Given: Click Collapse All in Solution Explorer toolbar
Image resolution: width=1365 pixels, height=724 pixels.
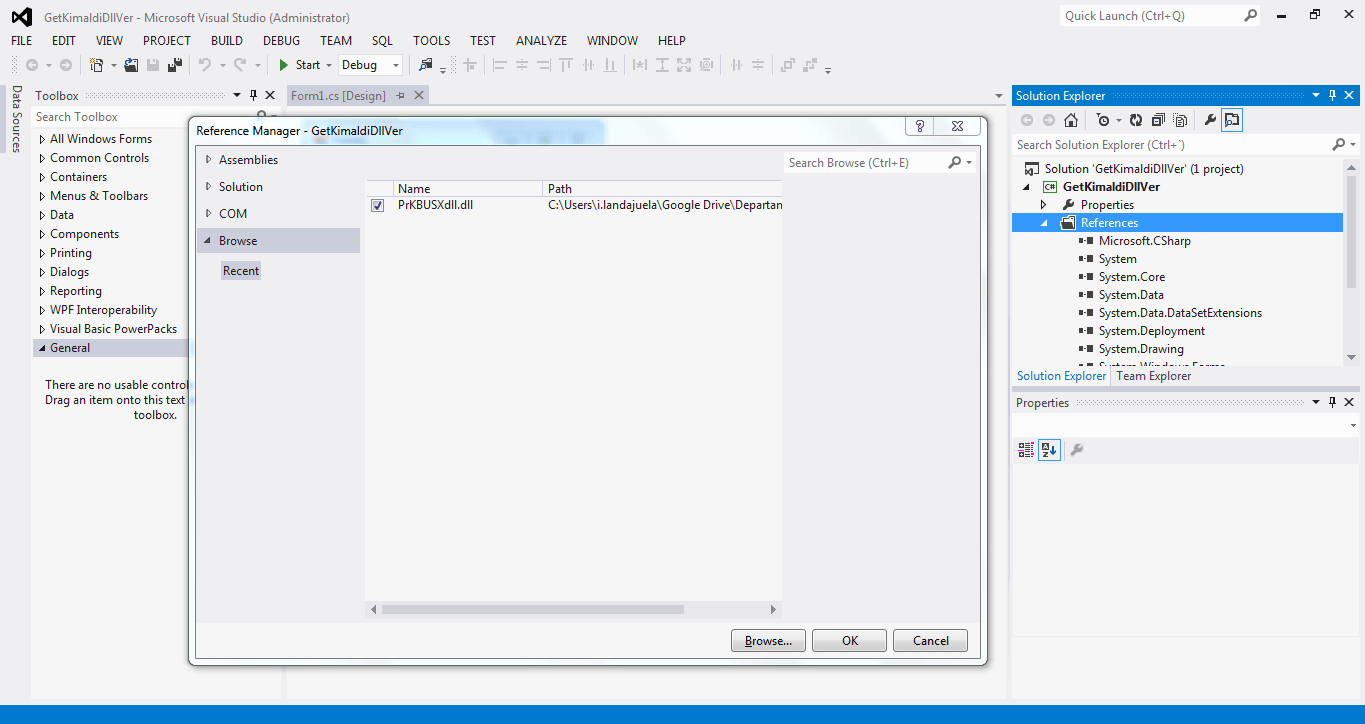Looking at the screenshot, I should [1158, 120].
